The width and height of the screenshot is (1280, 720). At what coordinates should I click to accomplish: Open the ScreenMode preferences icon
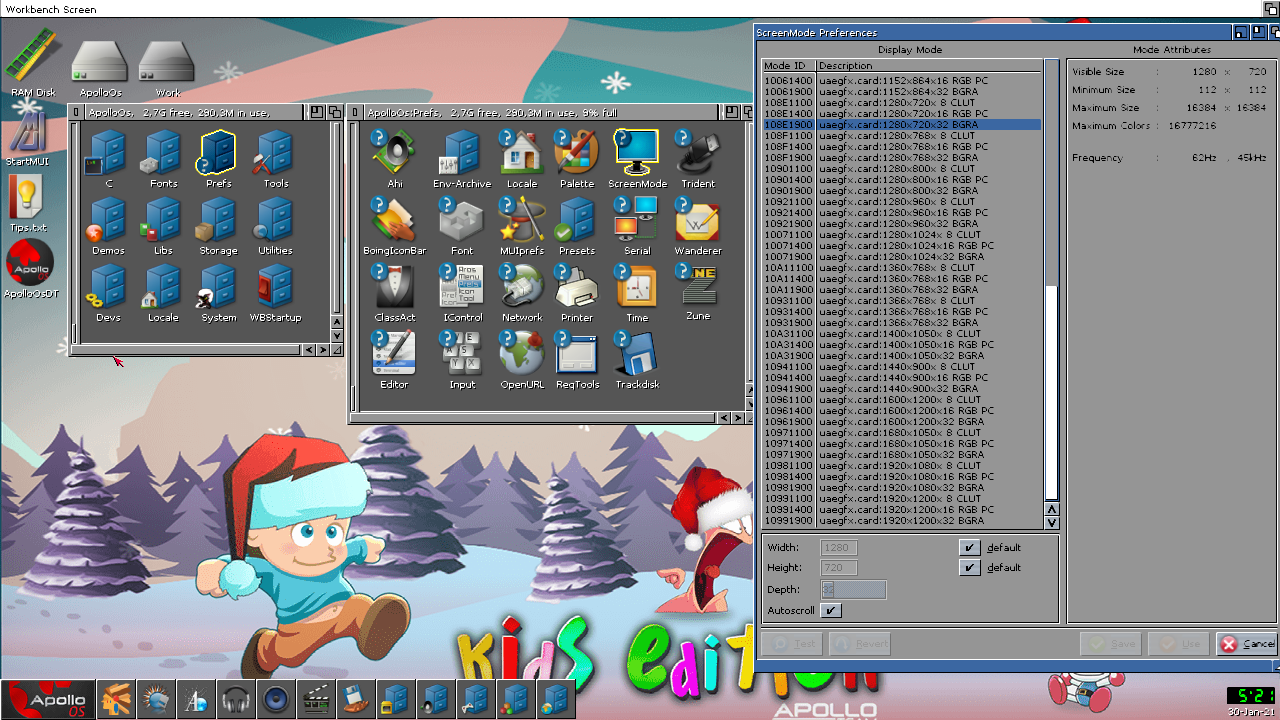tap(637, 153)
